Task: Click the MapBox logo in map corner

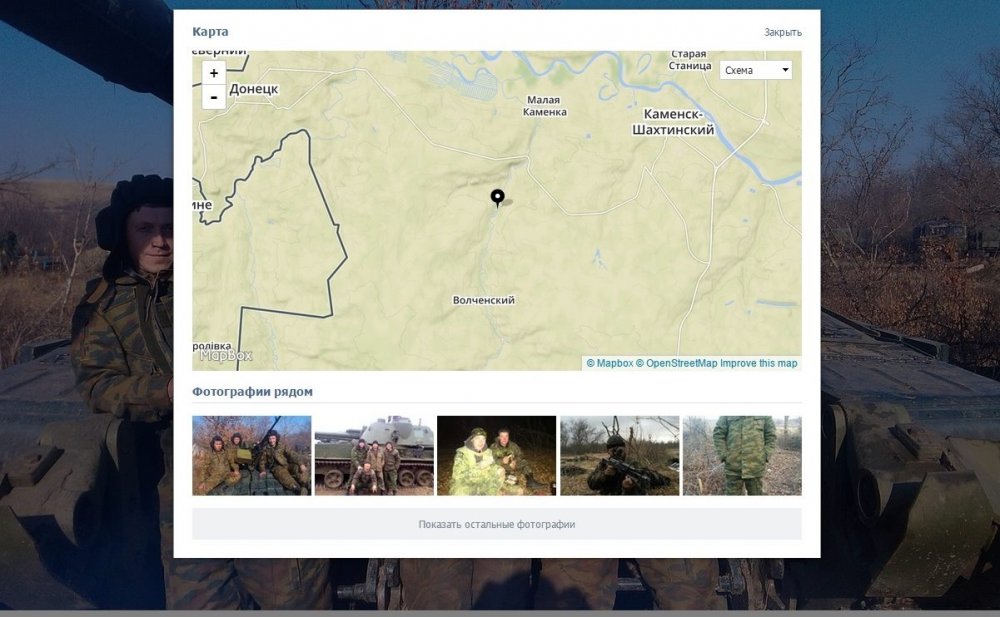Action: tap(226, 354)
